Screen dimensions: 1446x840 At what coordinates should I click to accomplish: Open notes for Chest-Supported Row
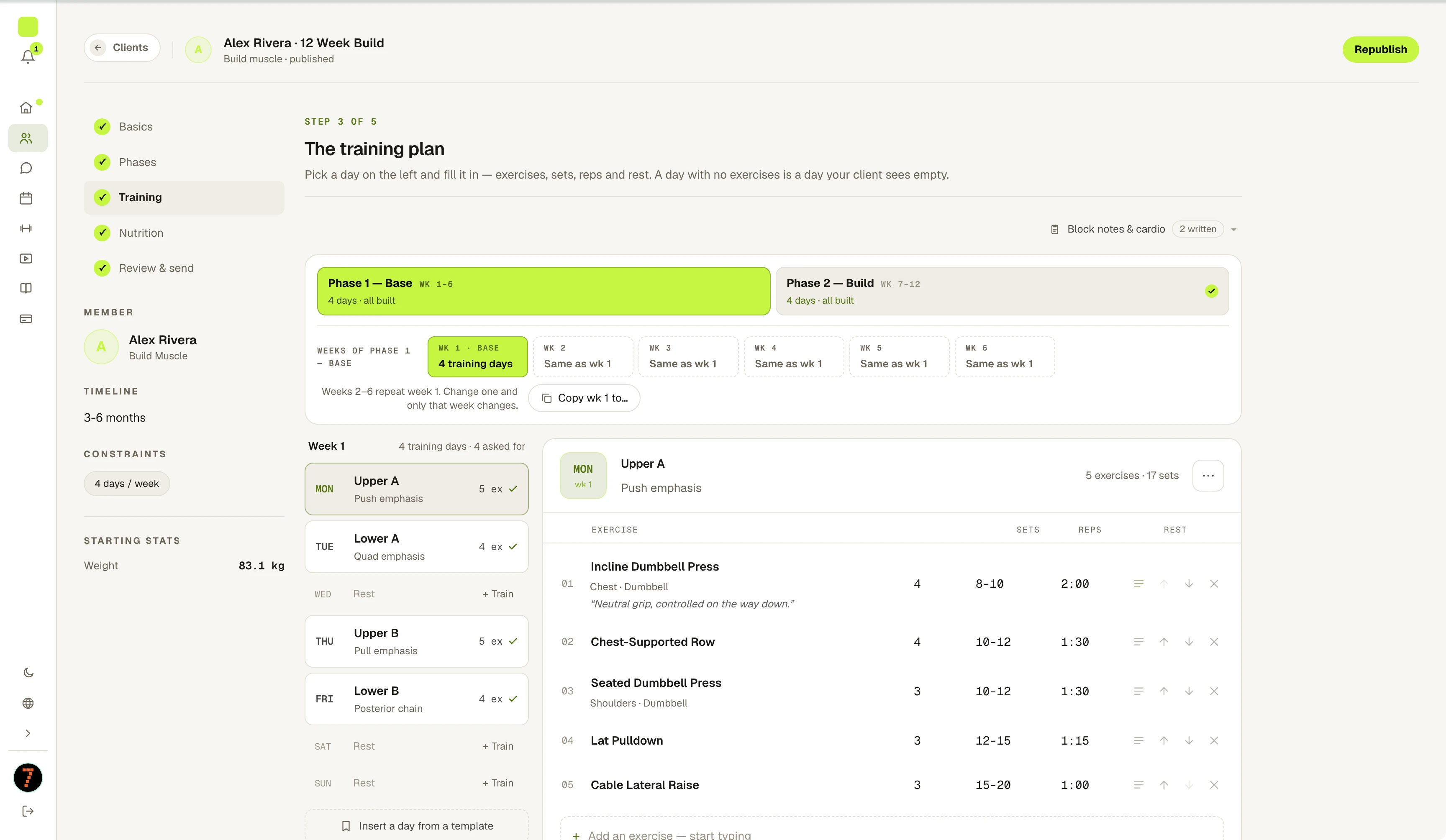click(1138, 642)
